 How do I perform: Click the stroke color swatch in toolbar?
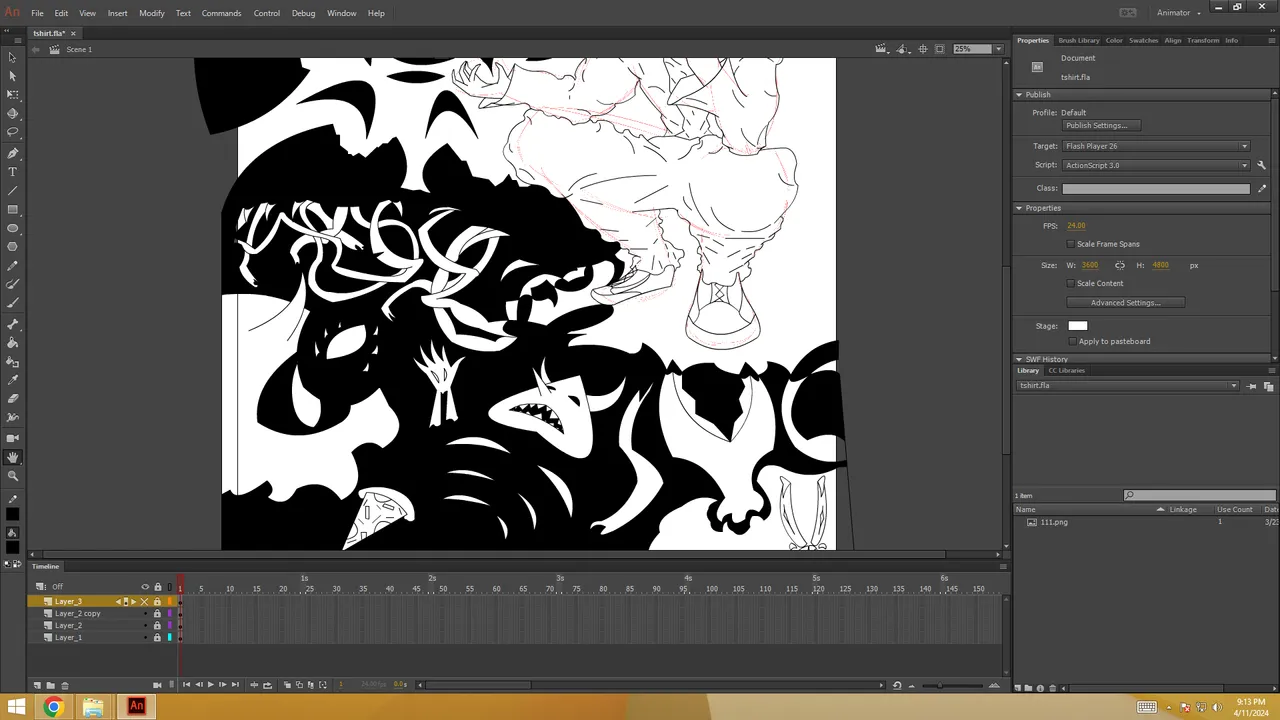(x=12, y=515)
